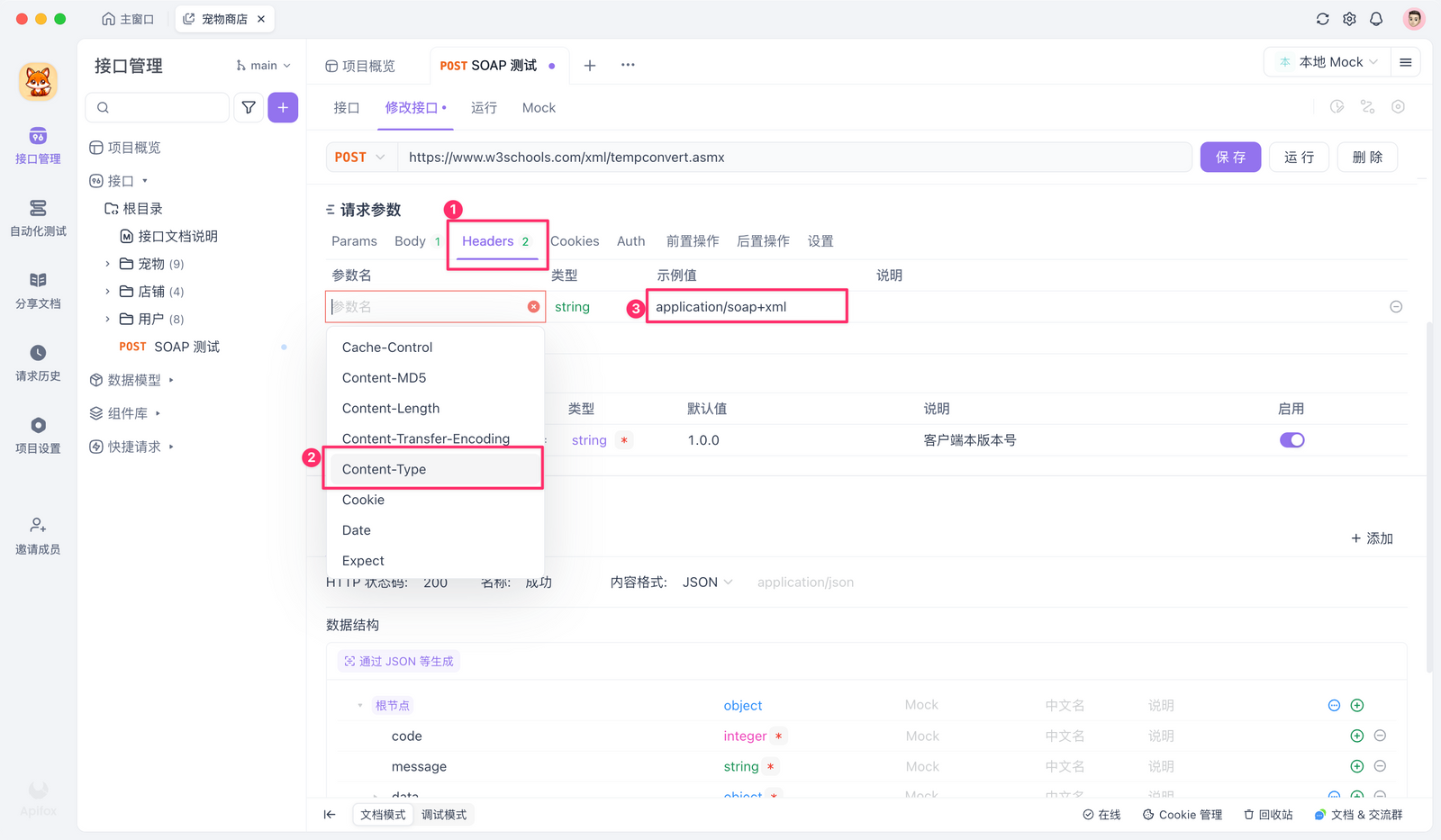Open the notification bell
1441x840 pixels.
pyautogui.click(x=1376, y=19)
